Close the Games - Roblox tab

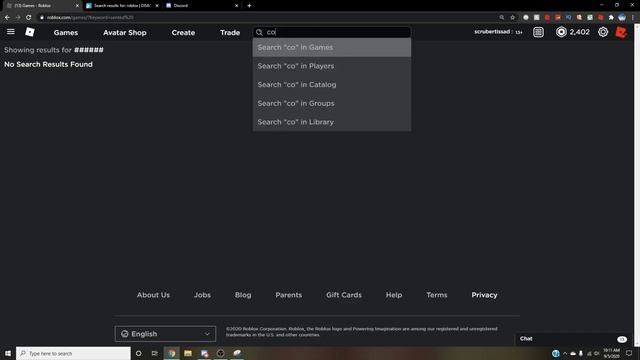(x=77, y=6)
